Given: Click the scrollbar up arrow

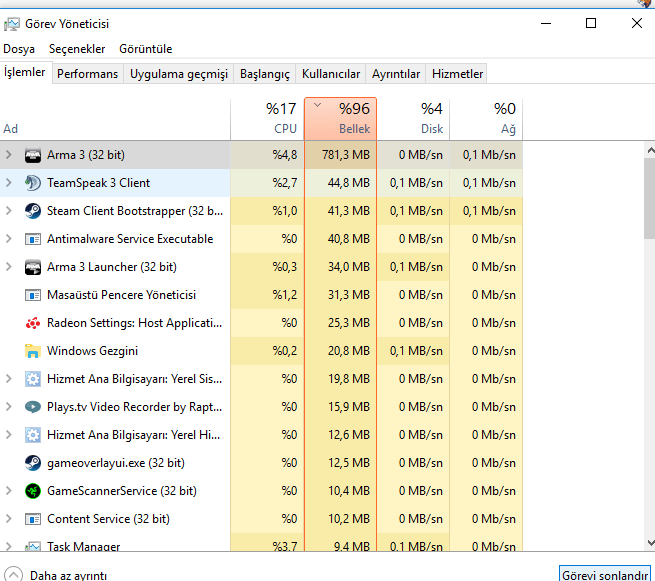Looking at the screenshot, I should click(650, 150).
